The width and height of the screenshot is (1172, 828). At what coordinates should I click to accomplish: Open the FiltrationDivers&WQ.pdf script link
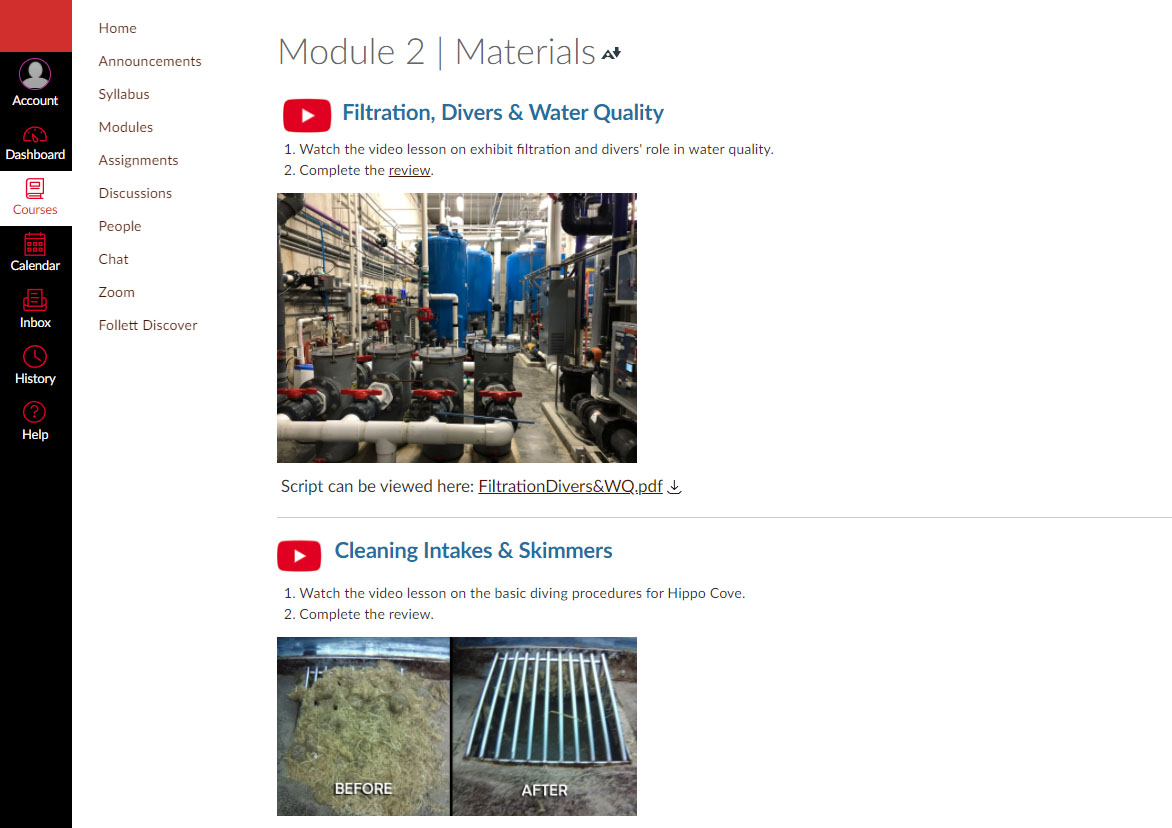(570, 487)
